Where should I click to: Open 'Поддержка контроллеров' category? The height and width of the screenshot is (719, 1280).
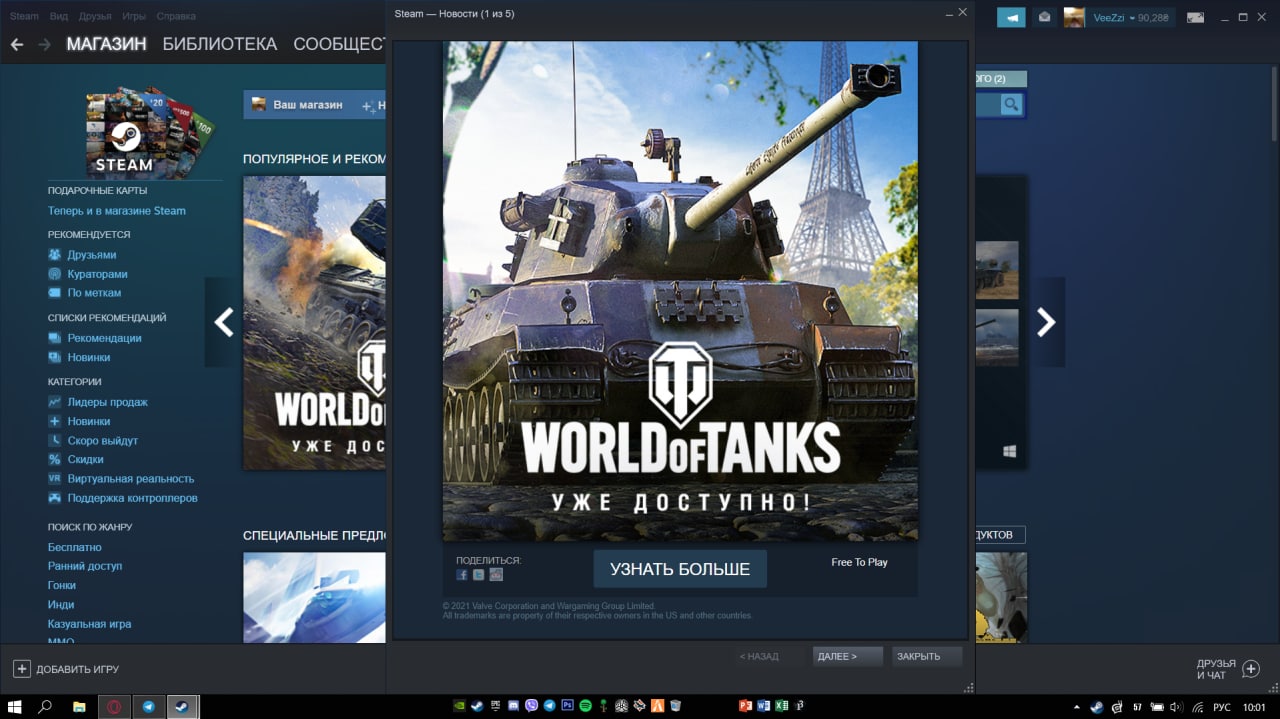coord(132,498)
